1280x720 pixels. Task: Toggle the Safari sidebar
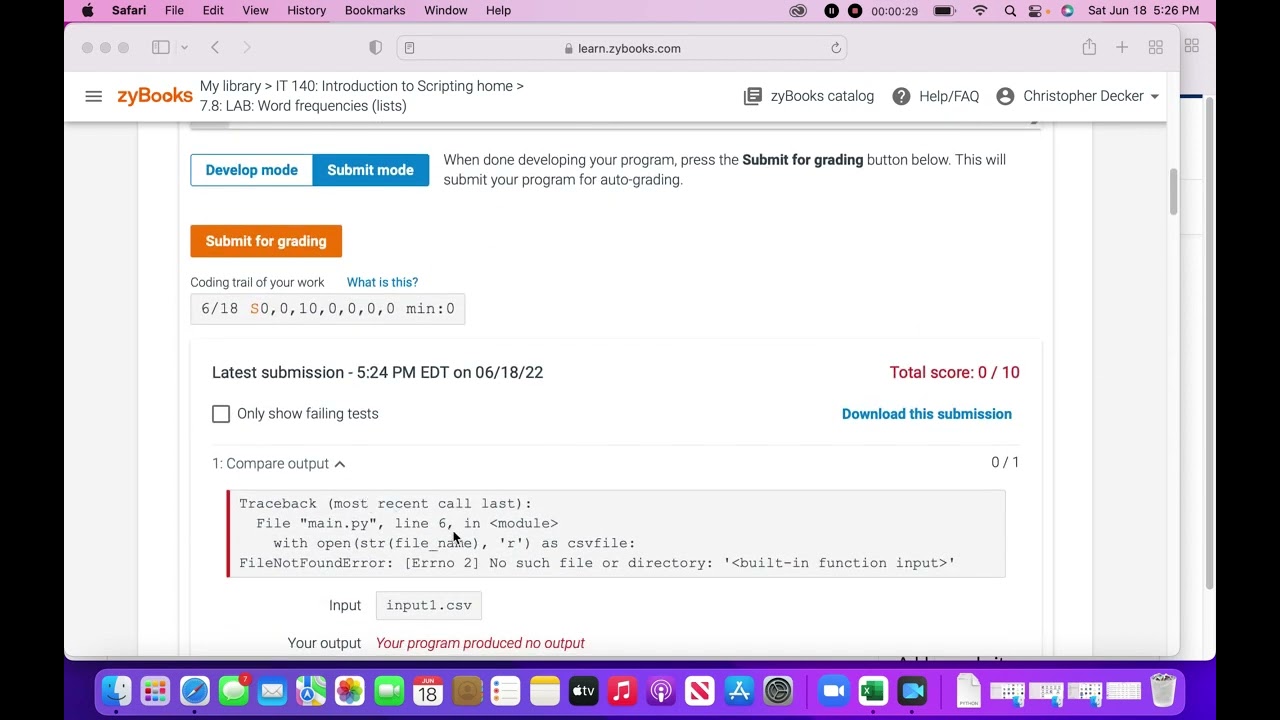[x=161, y=47]
